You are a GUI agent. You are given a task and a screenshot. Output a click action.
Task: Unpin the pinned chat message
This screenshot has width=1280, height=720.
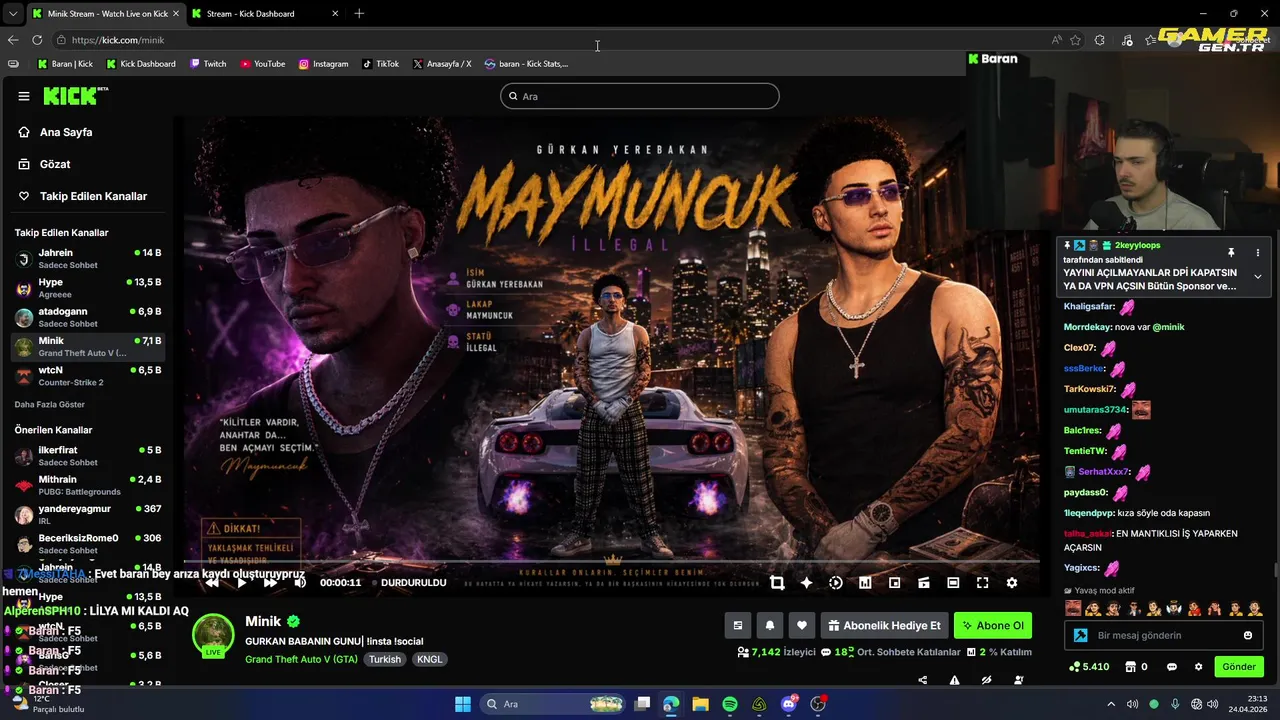pos(1231,253)
